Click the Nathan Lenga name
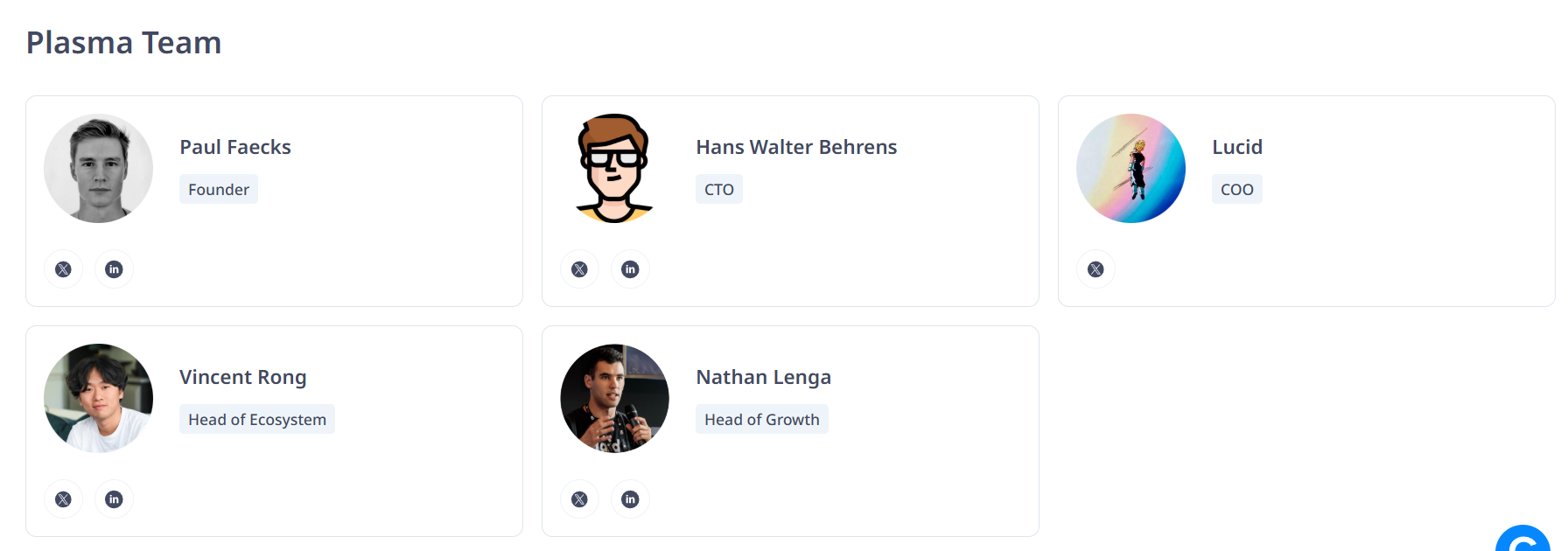This screenshot has height=551, width=1568. pos(763,377)
